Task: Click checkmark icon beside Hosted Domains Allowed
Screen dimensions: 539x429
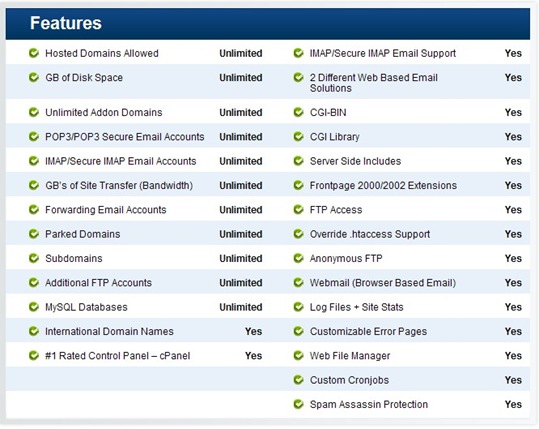Action: tap(34, 53)
